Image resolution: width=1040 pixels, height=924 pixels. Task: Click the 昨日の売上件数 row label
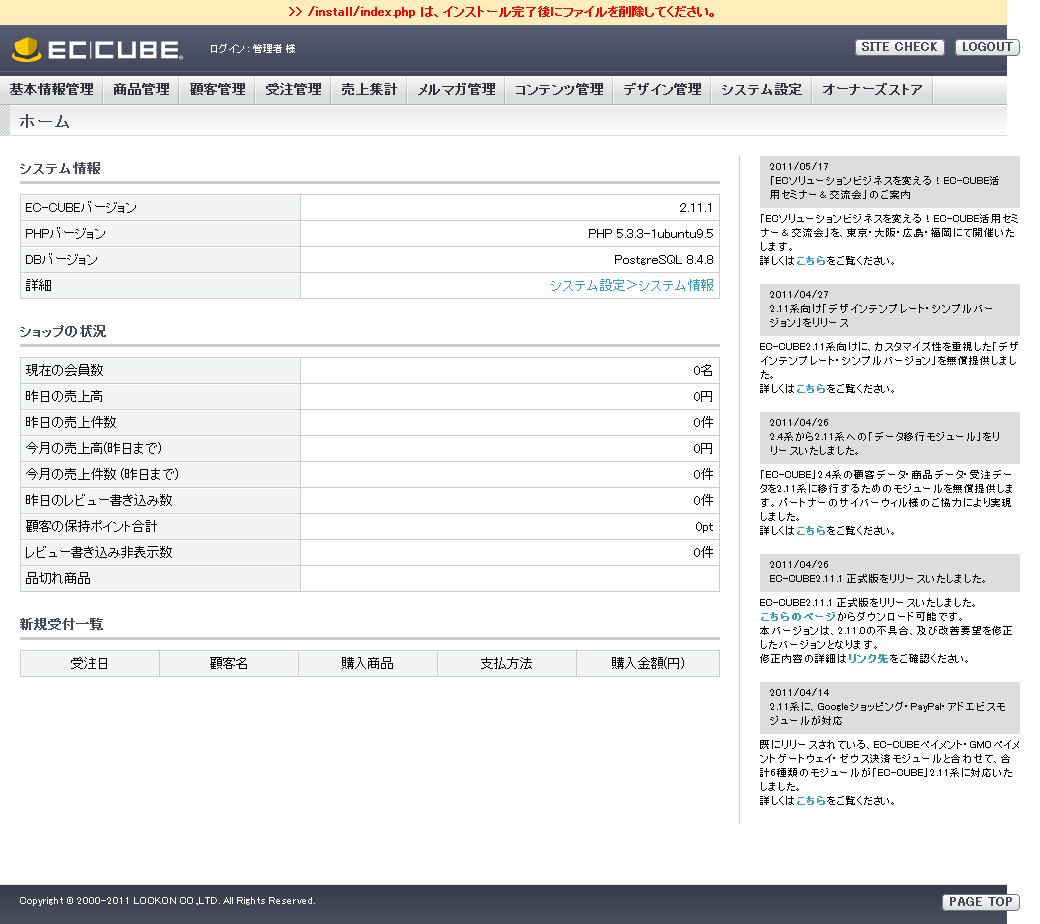point(71,422)
